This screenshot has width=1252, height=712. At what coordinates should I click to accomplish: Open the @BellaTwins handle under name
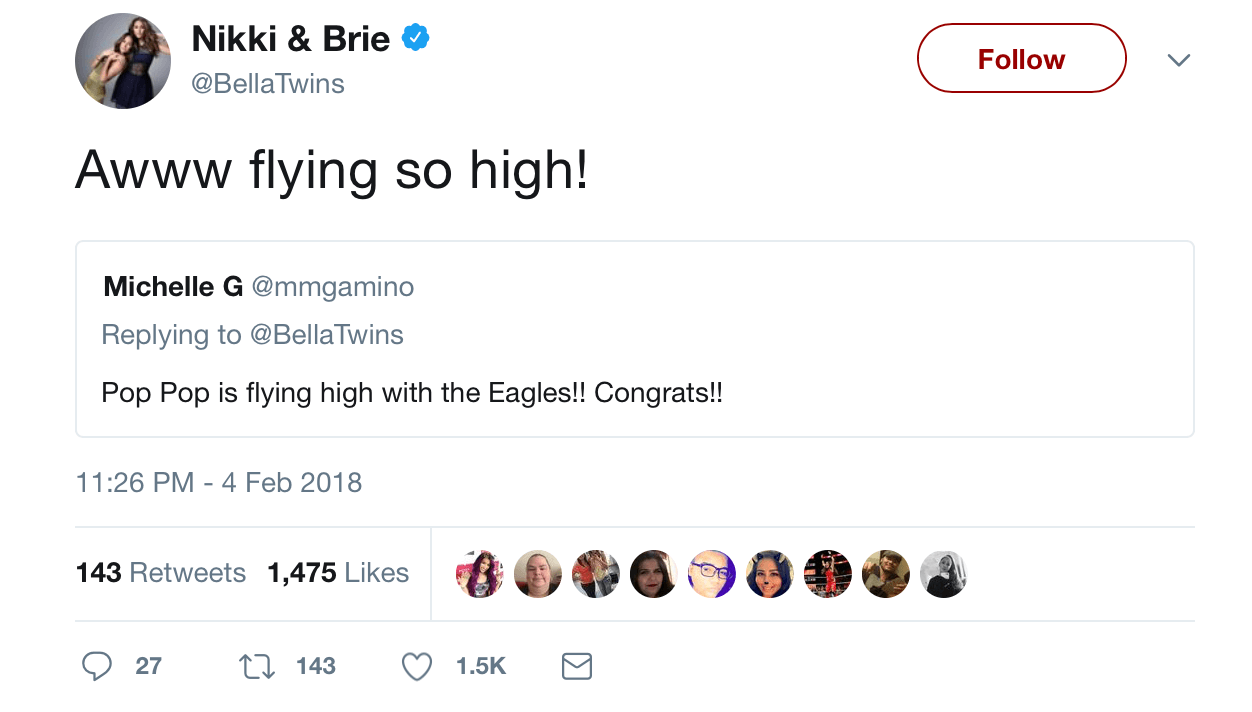267,84
